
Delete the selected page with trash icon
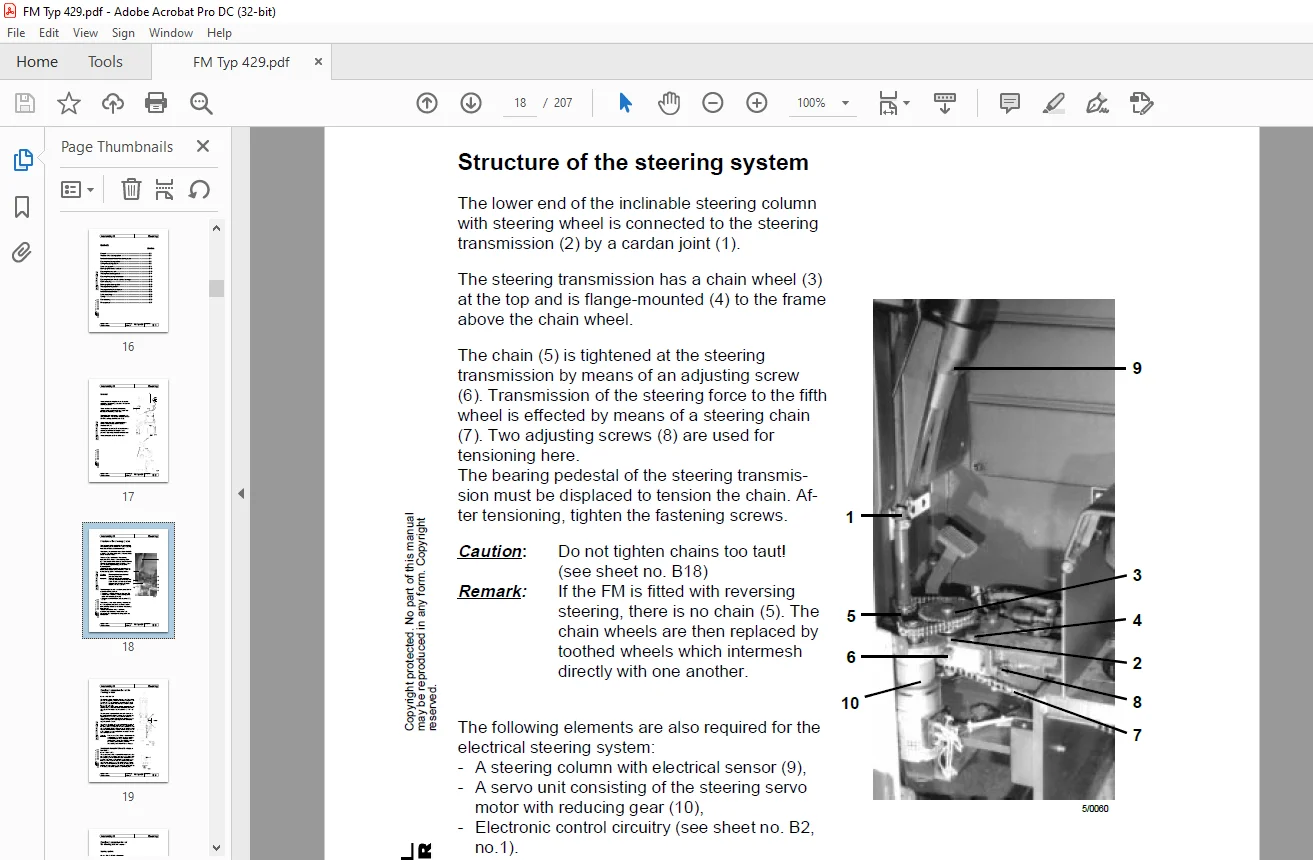[131, 189]
